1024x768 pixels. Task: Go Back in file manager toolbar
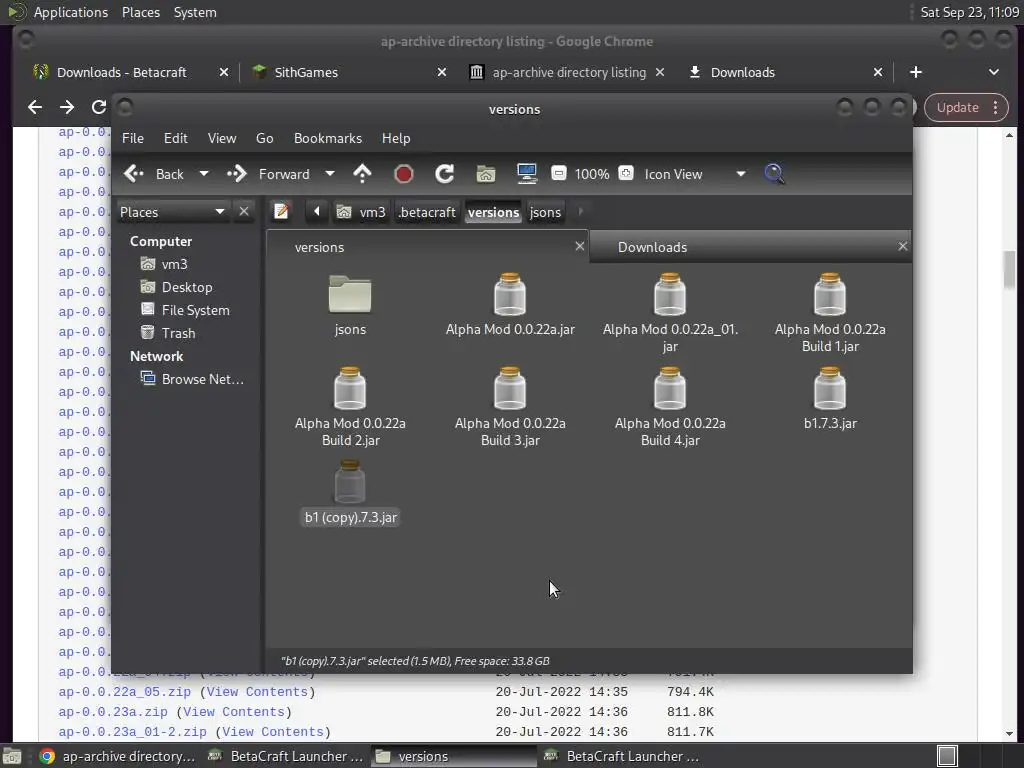click(154, 174)
